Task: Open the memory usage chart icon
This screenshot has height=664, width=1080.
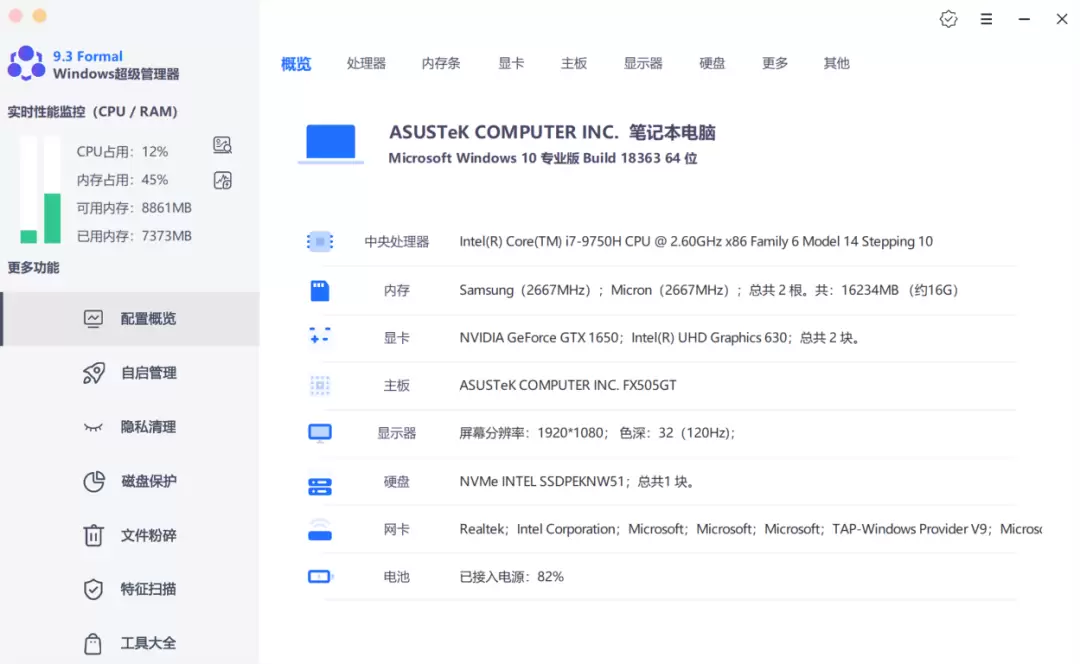Action: click(x=222, y=180)
